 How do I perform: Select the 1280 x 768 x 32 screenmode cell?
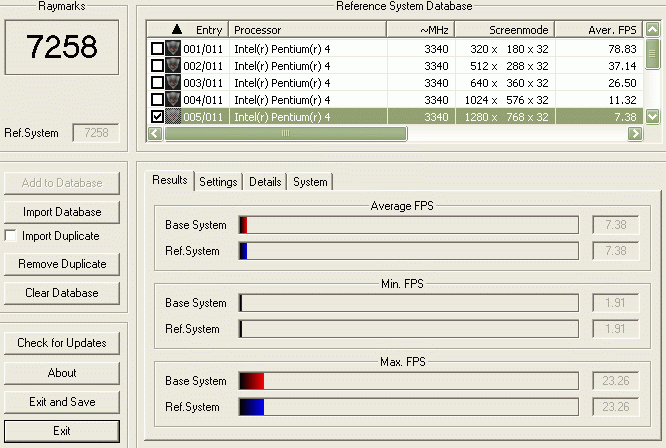(x=506, y=117)
